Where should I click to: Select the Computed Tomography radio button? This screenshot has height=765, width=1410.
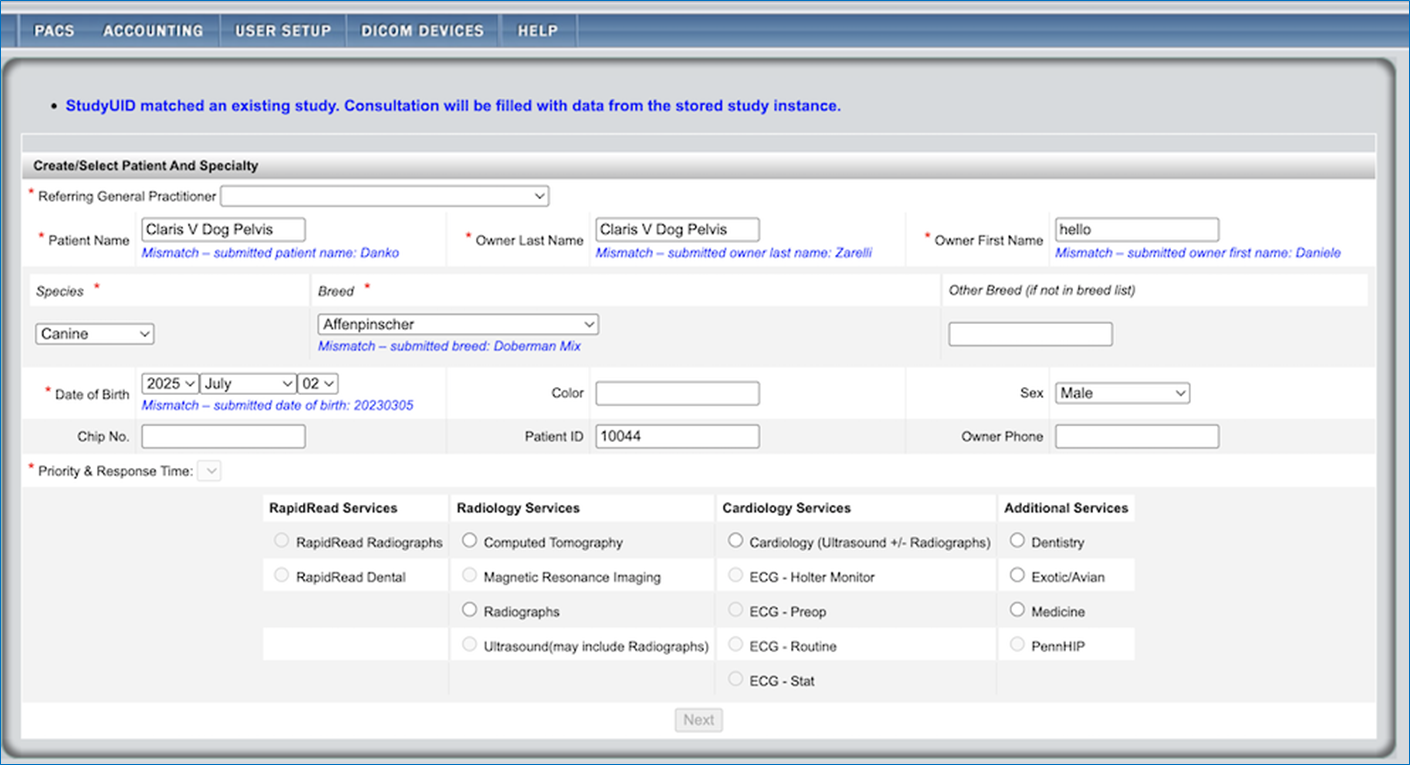pos(469,539)
